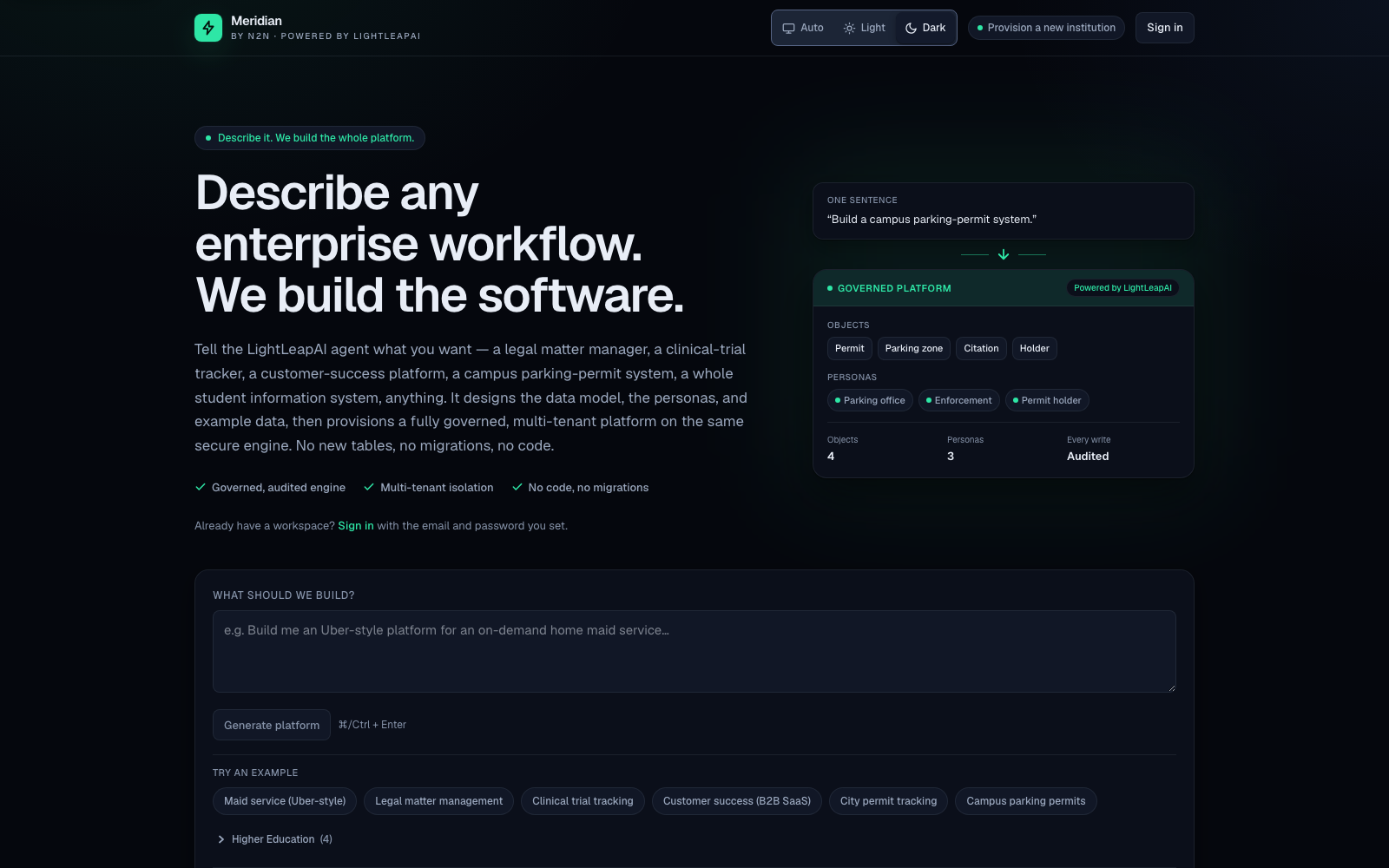Click the Meridian lightning bolt logo

pyautogui.click(x=208, y=28)
